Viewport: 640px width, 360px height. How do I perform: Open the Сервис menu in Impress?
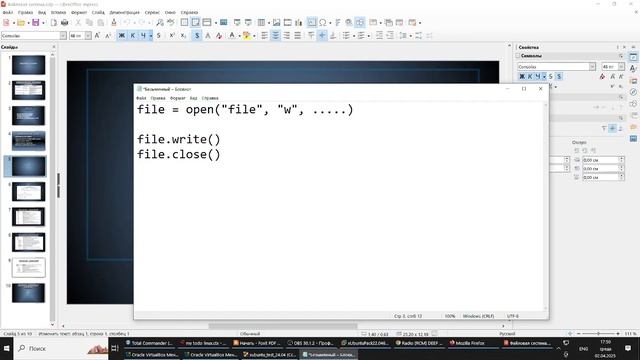pos(152,13)
